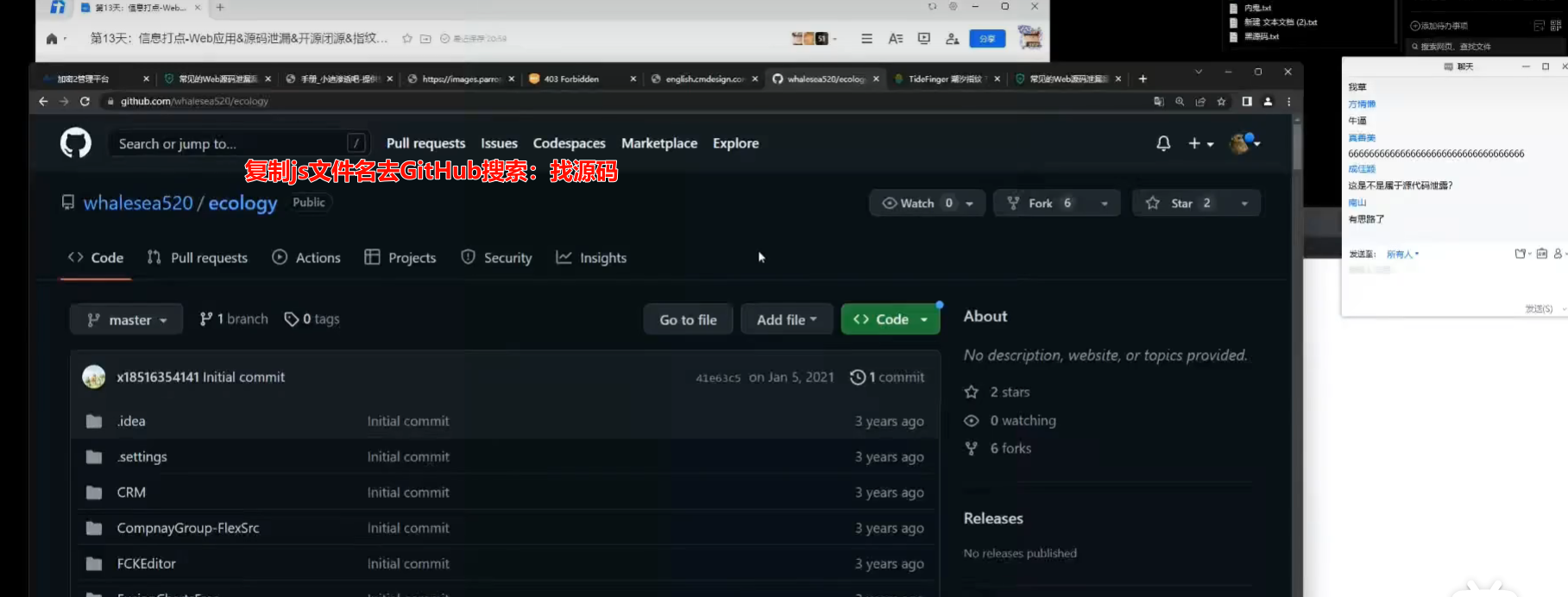Switch to the Security tab
The image size is (1568, 597).
coord(497,257)
